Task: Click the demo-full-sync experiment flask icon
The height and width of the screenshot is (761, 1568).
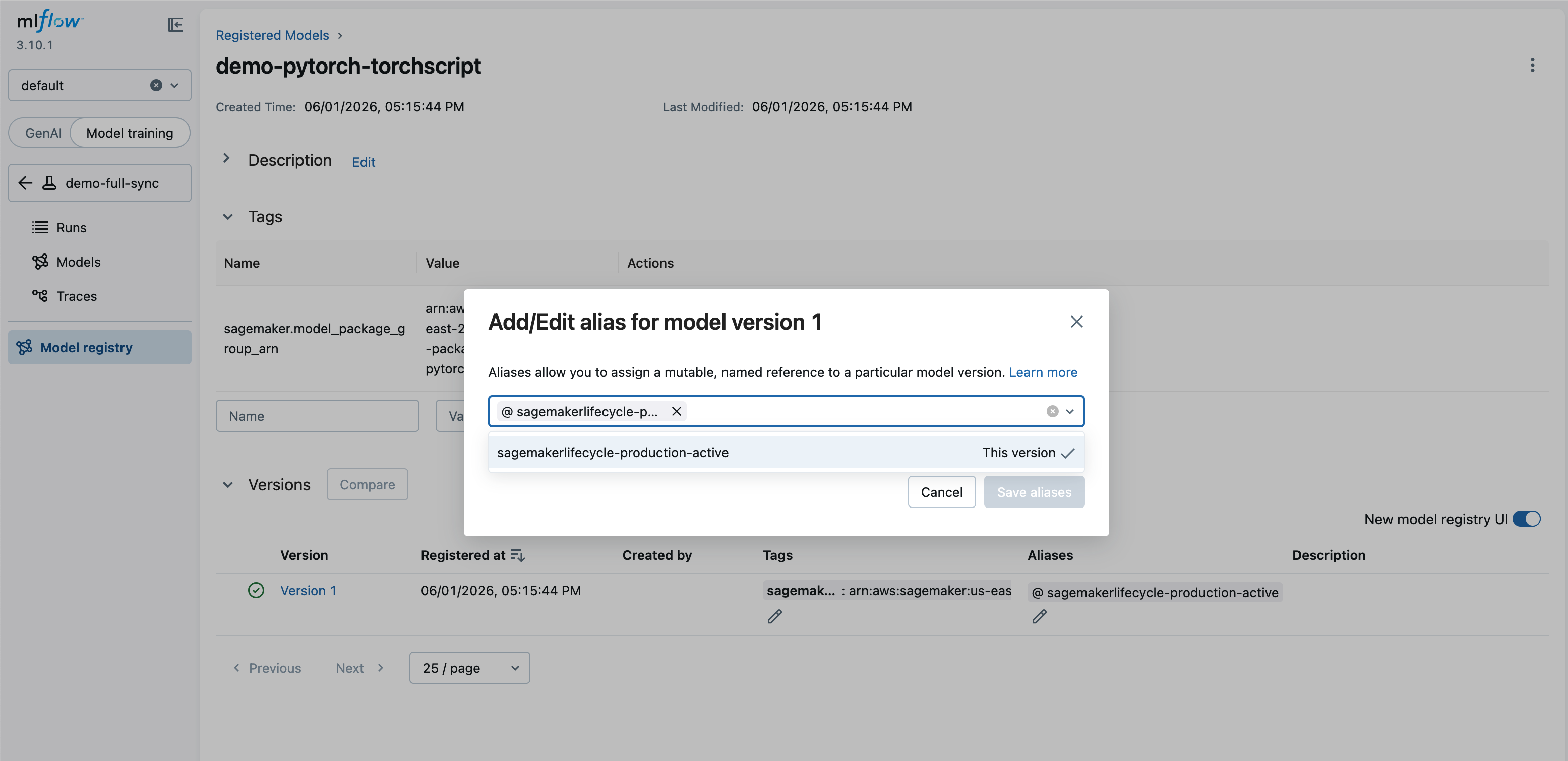Action: point(49,183)
